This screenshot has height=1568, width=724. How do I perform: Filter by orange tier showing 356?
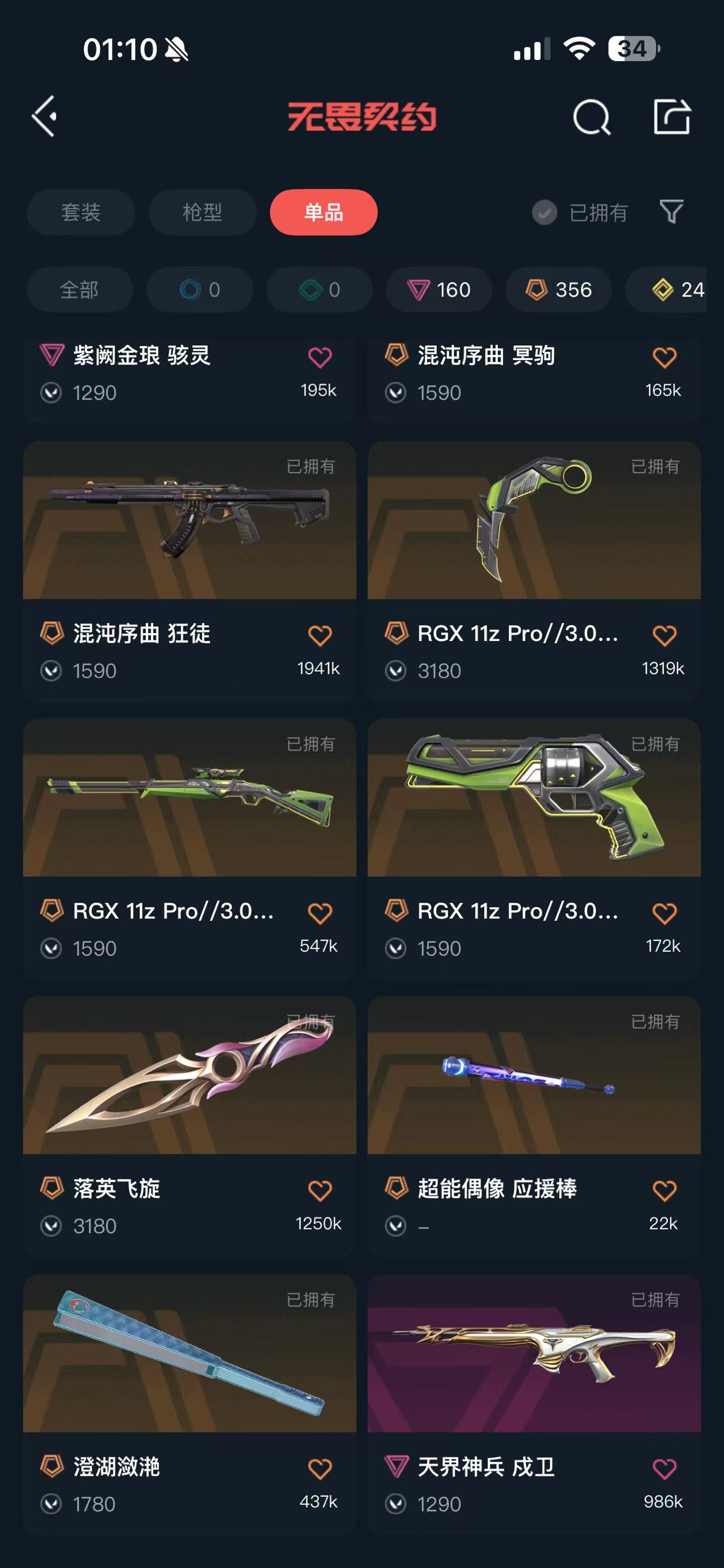[x=558, y=290]
